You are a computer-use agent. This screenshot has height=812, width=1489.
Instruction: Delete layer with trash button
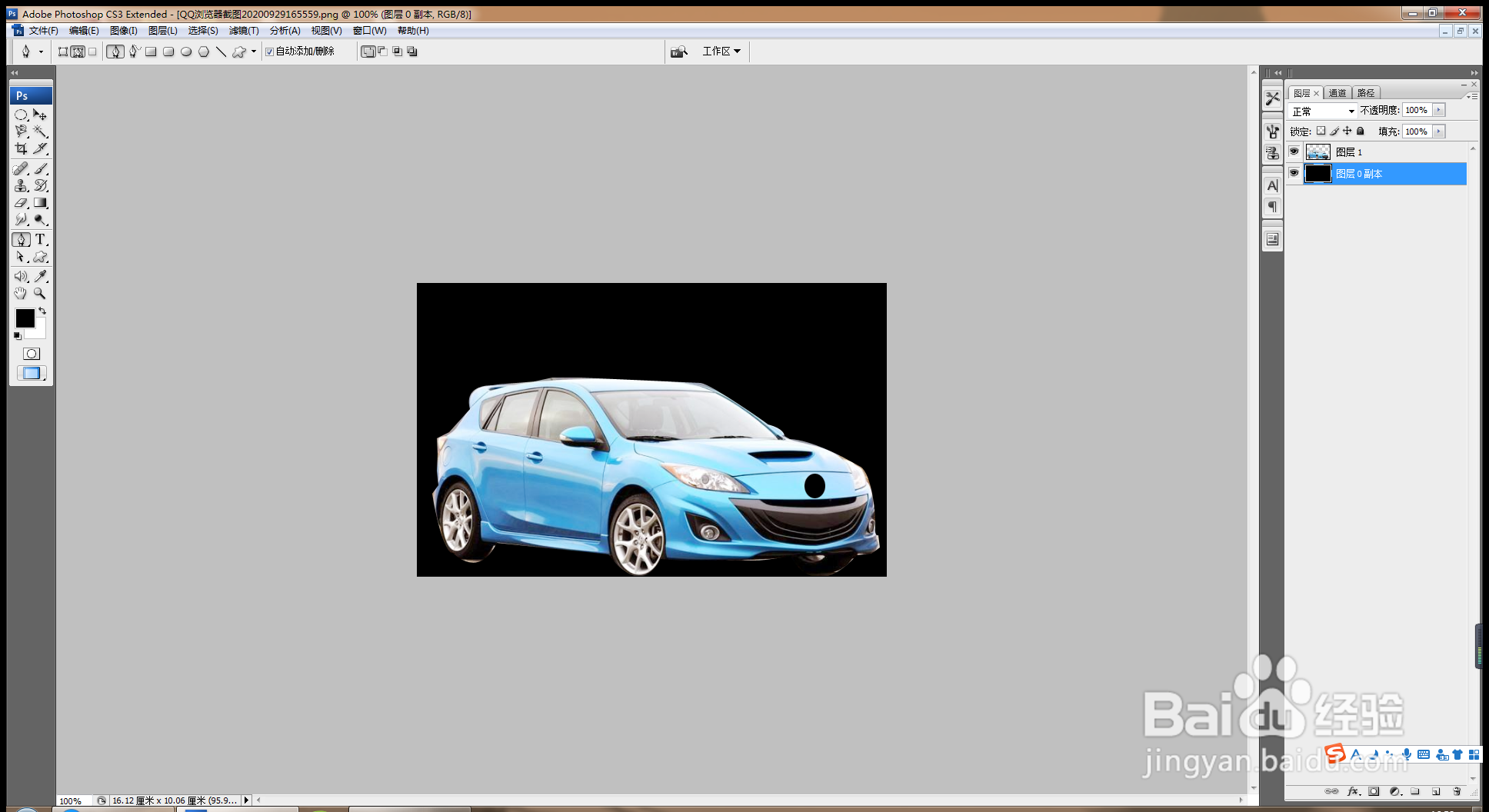1457,791
